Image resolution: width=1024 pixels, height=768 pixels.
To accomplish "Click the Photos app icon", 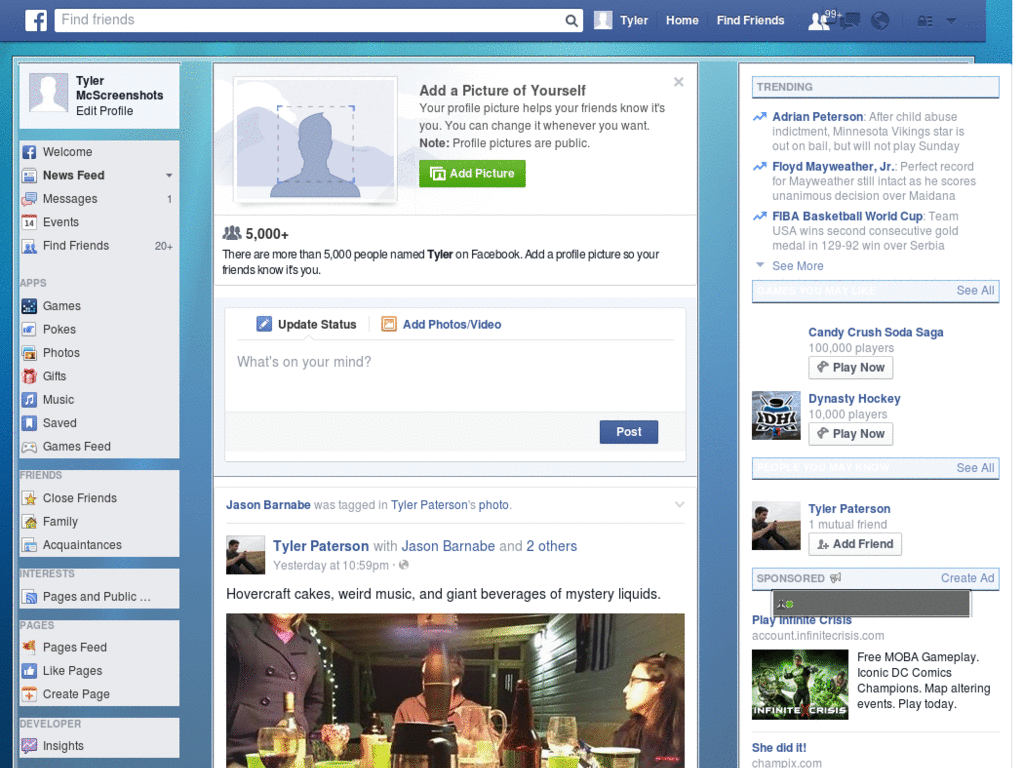I will (29, 353).
